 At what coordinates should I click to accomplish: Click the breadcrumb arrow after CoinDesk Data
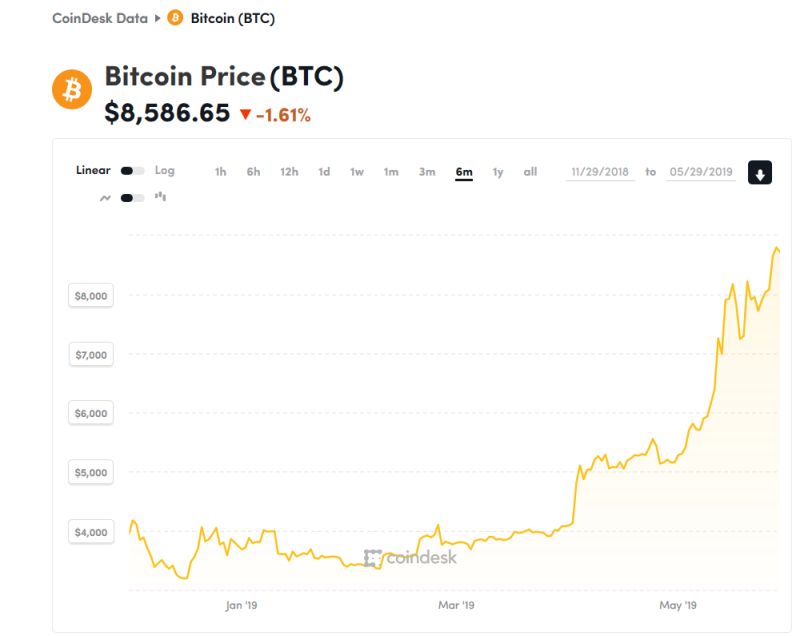click(x=158, y=18)
